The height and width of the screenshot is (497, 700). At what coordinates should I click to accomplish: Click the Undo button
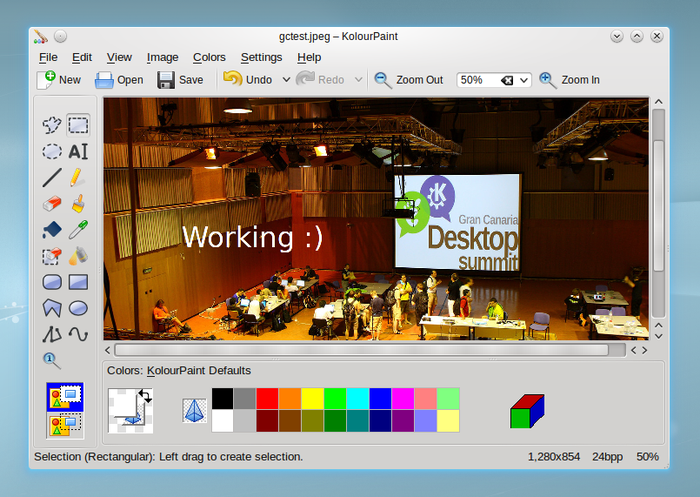click(x=248, y=80)
